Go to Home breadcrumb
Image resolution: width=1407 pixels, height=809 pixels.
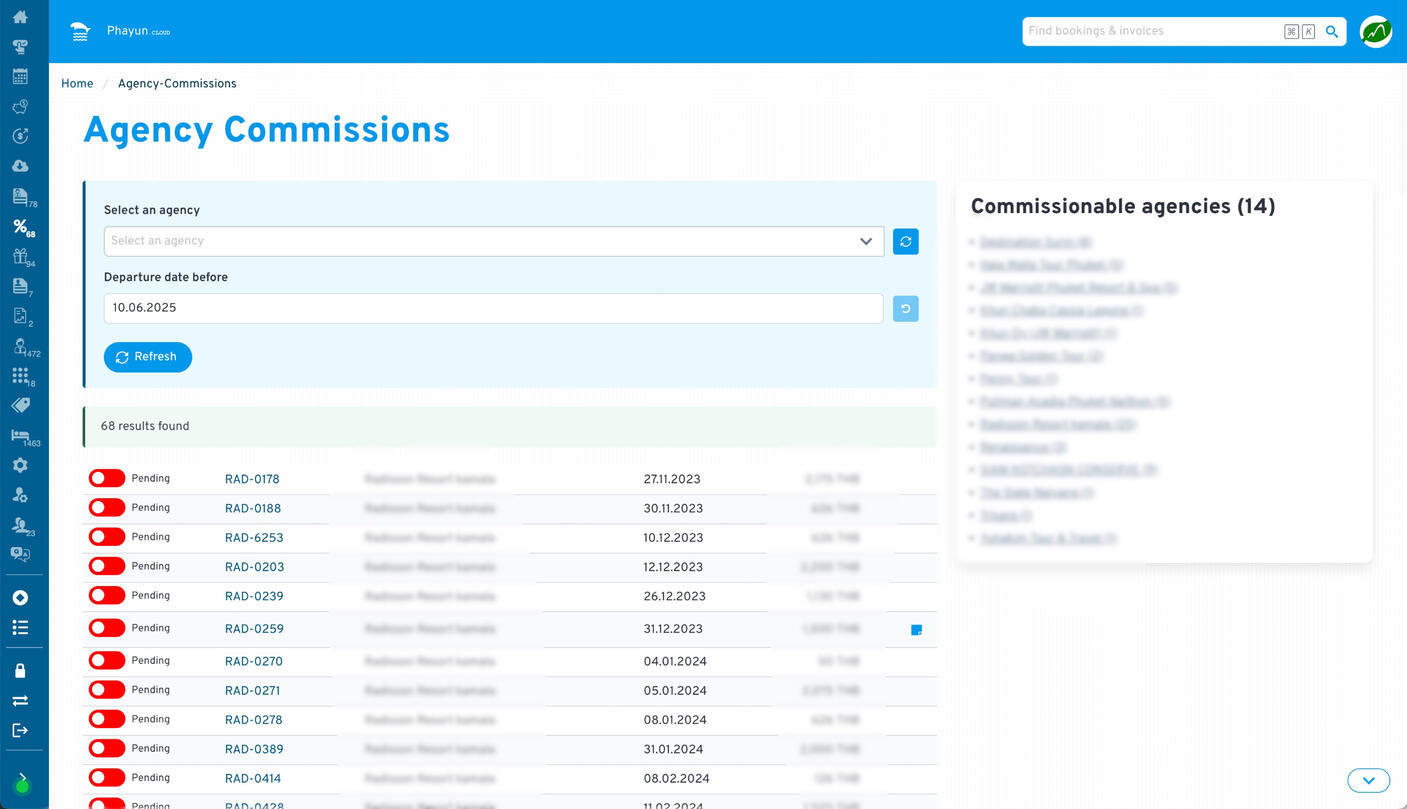point(77,84)
